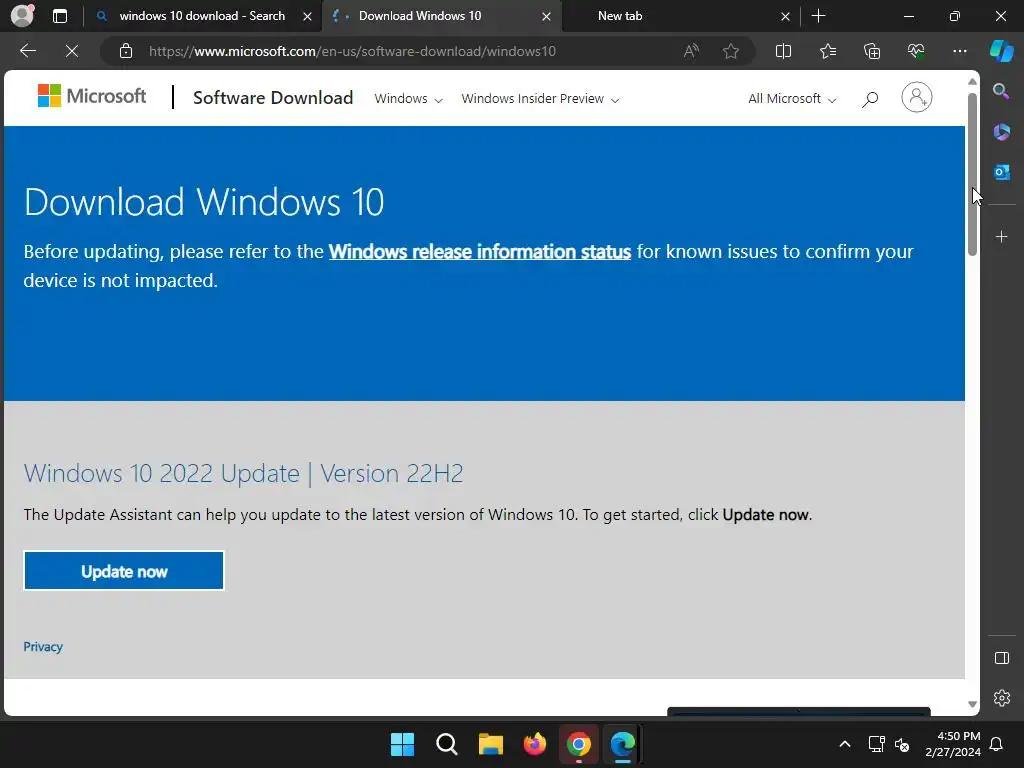Close windows 10 download Search tab
1024x768 pixels.
[x=308, y=16]
